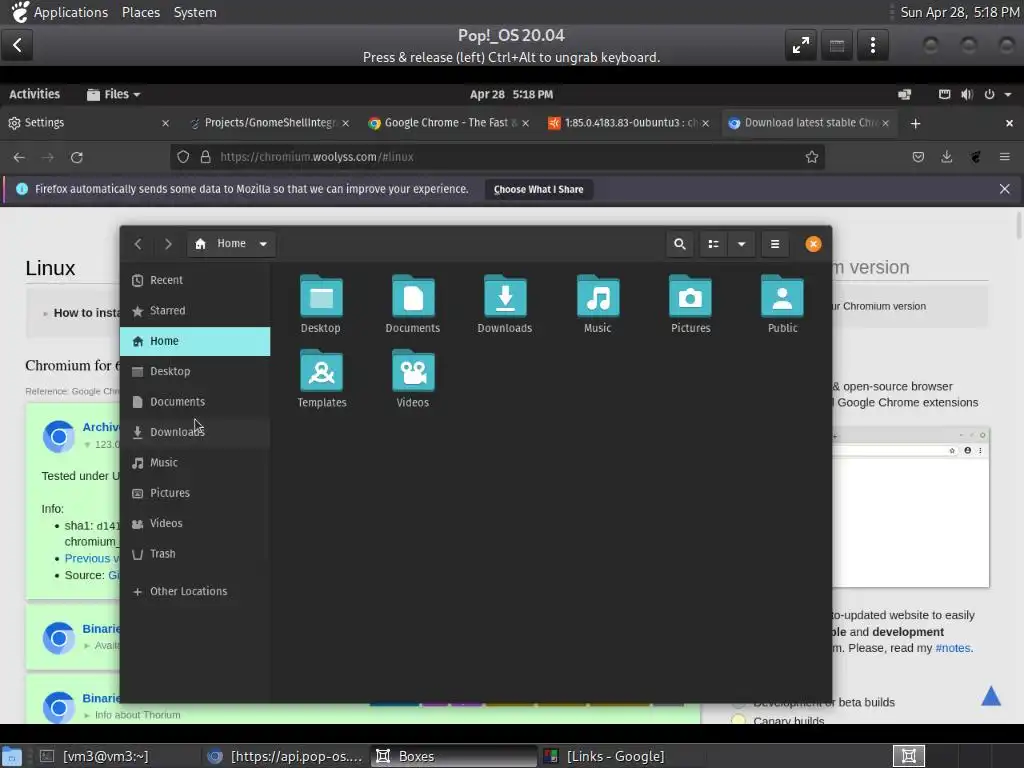Open Trash in Files sidebar
This screenshot has width=1024, height=768.
coord(195,554)
